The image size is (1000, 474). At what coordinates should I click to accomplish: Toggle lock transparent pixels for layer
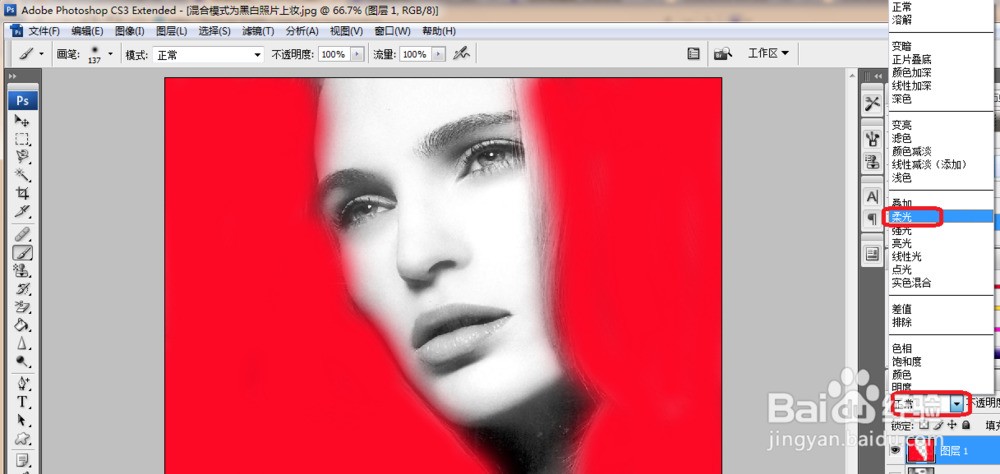click(x=923, y=425)
